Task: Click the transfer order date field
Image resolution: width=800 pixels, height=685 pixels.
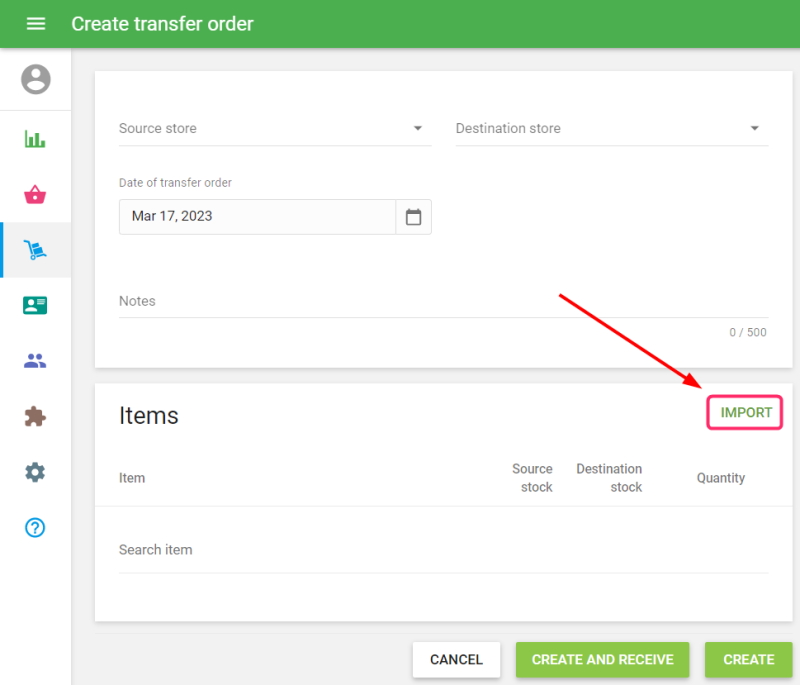Action: point(257,217)
